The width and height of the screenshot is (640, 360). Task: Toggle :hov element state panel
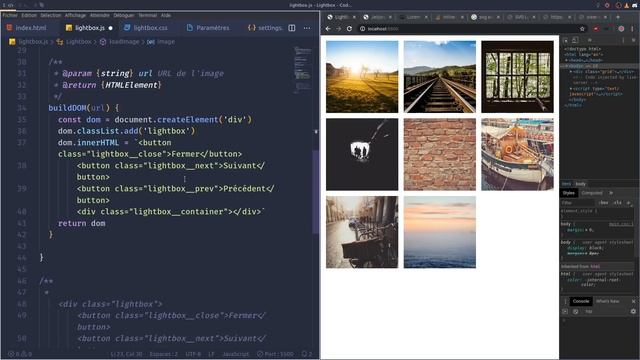coord(604,202)
